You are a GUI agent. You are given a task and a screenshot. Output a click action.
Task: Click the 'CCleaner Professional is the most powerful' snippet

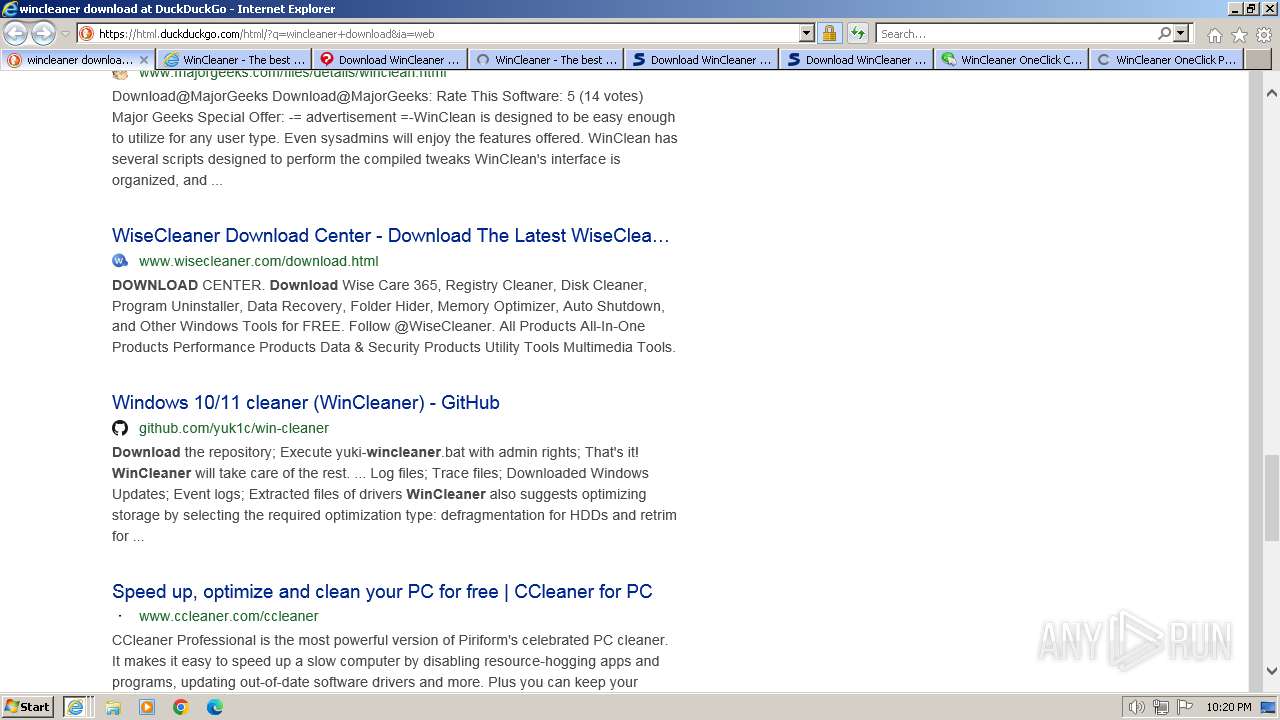click(x=390, y=661)
